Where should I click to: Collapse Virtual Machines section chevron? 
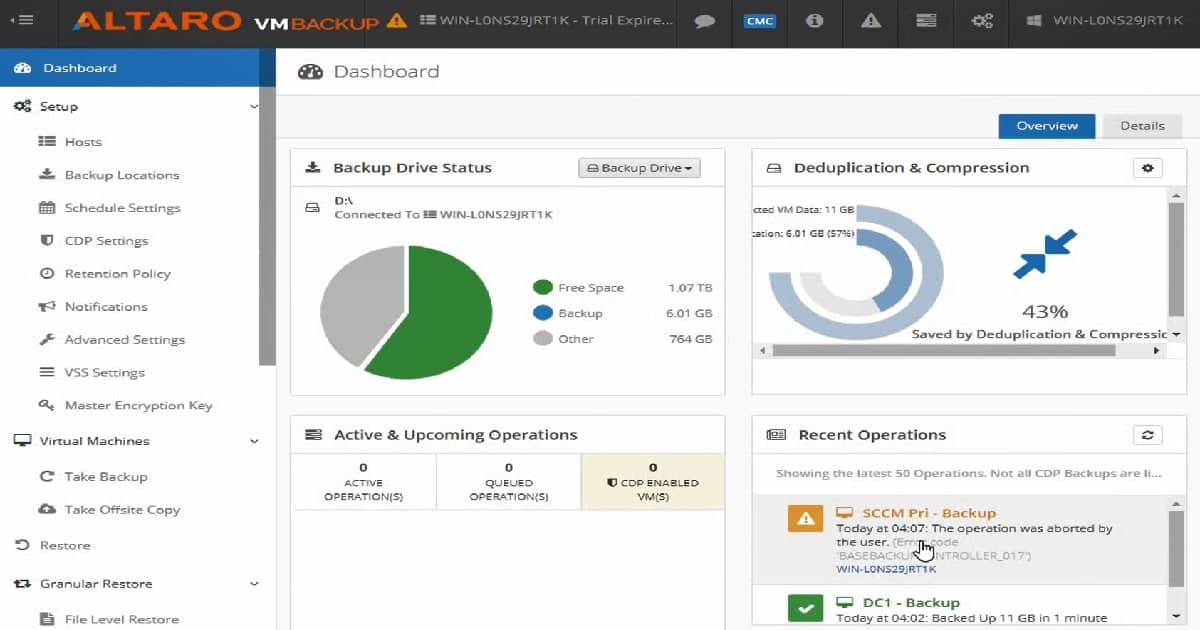pyautogui.click(x=254, y=441)
